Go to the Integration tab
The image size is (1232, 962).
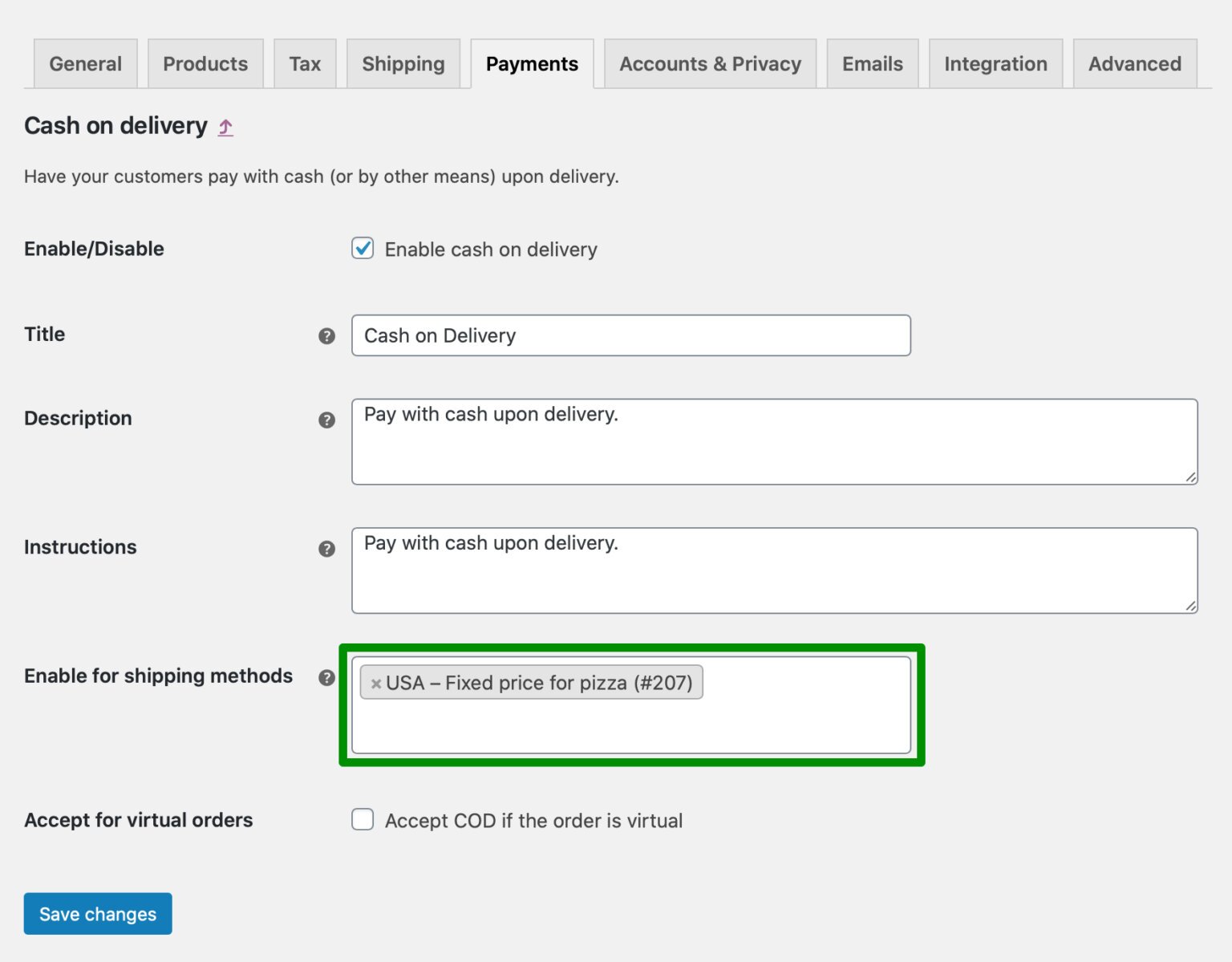pos(995,63)
